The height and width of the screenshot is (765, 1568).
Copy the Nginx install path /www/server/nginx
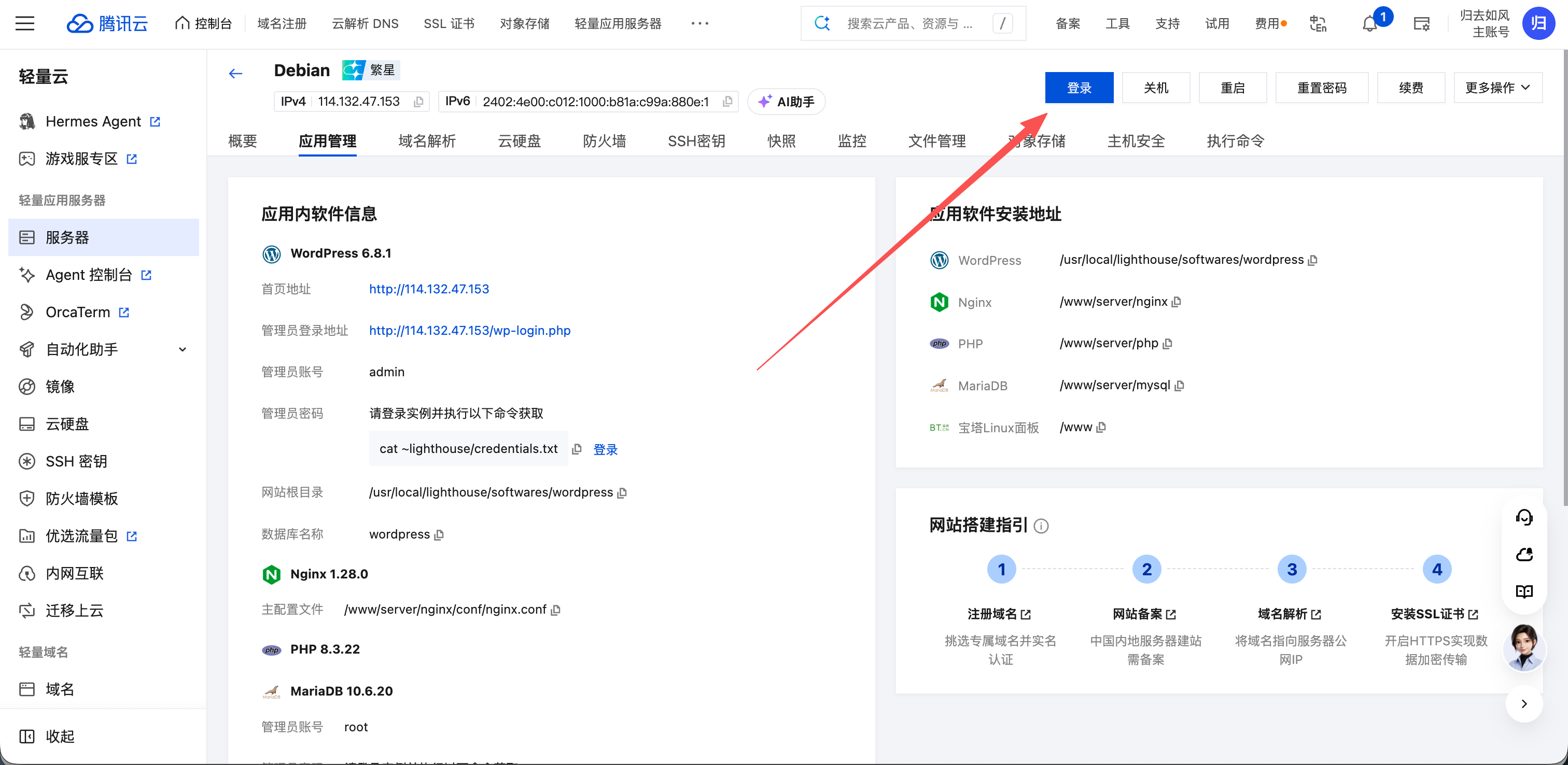(1177, 302)
